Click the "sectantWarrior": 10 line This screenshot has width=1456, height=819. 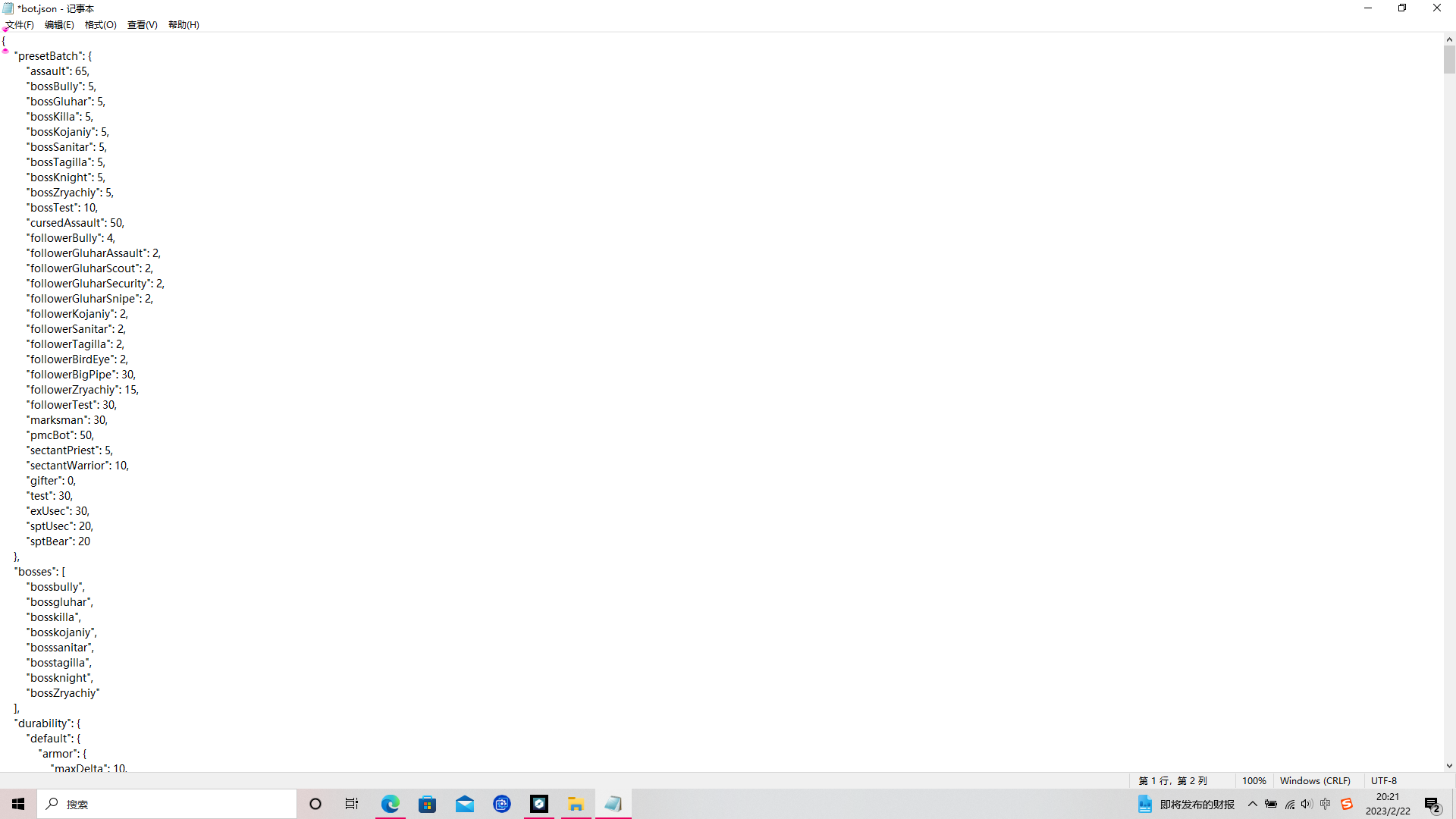coord(78,466)
